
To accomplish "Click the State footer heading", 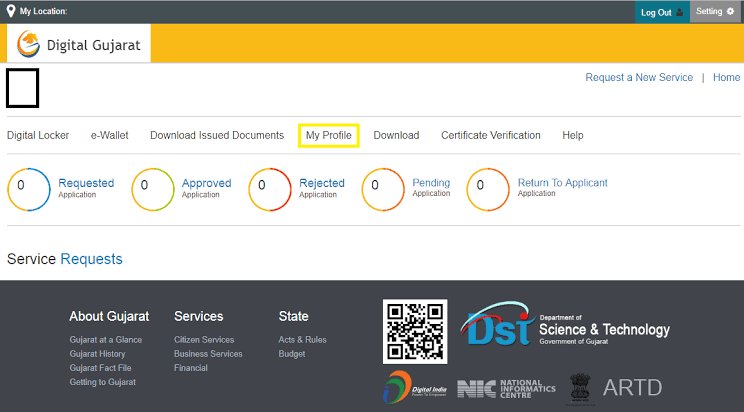I will [293, 316].
